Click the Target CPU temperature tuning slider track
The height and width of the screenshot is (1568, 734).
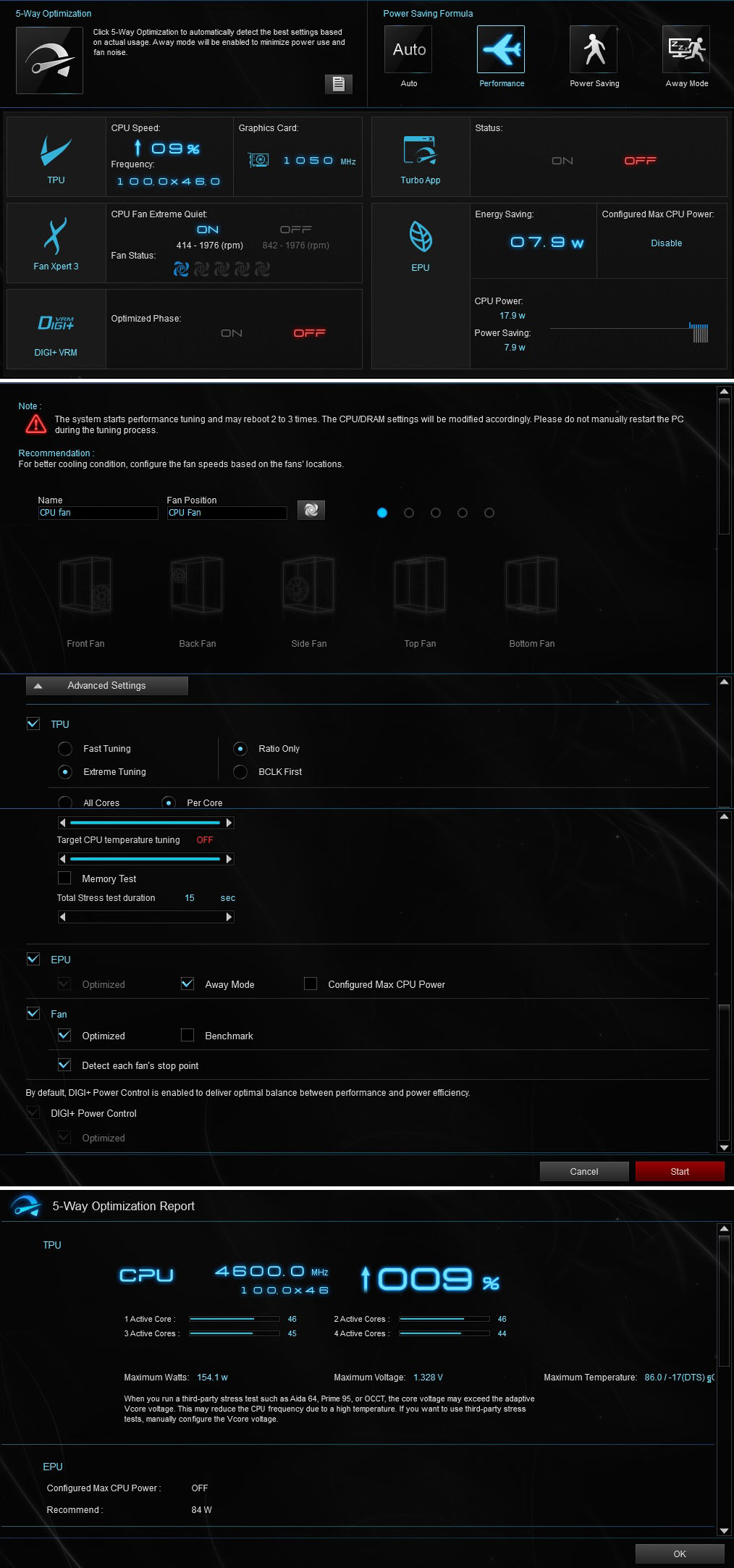(x=145, y=859)
